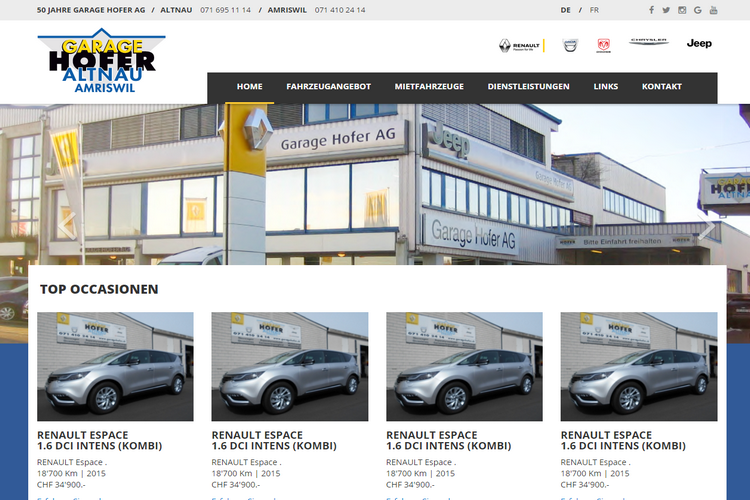Click first card's CHF 34'900.- price
Viewport: 750px width, 500px height.
click(61, 485)
